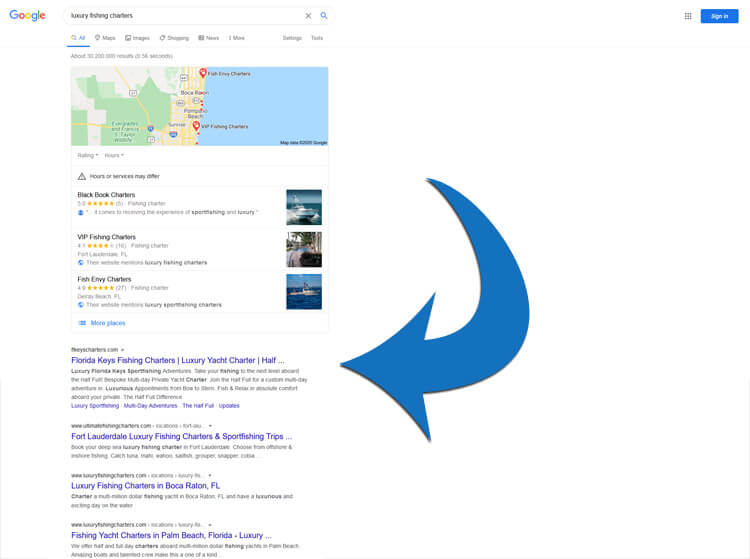
Task: Open Fishing Yacht Charters in Palm Beach result
Action: pyautogui.click(x=171, y=536)
